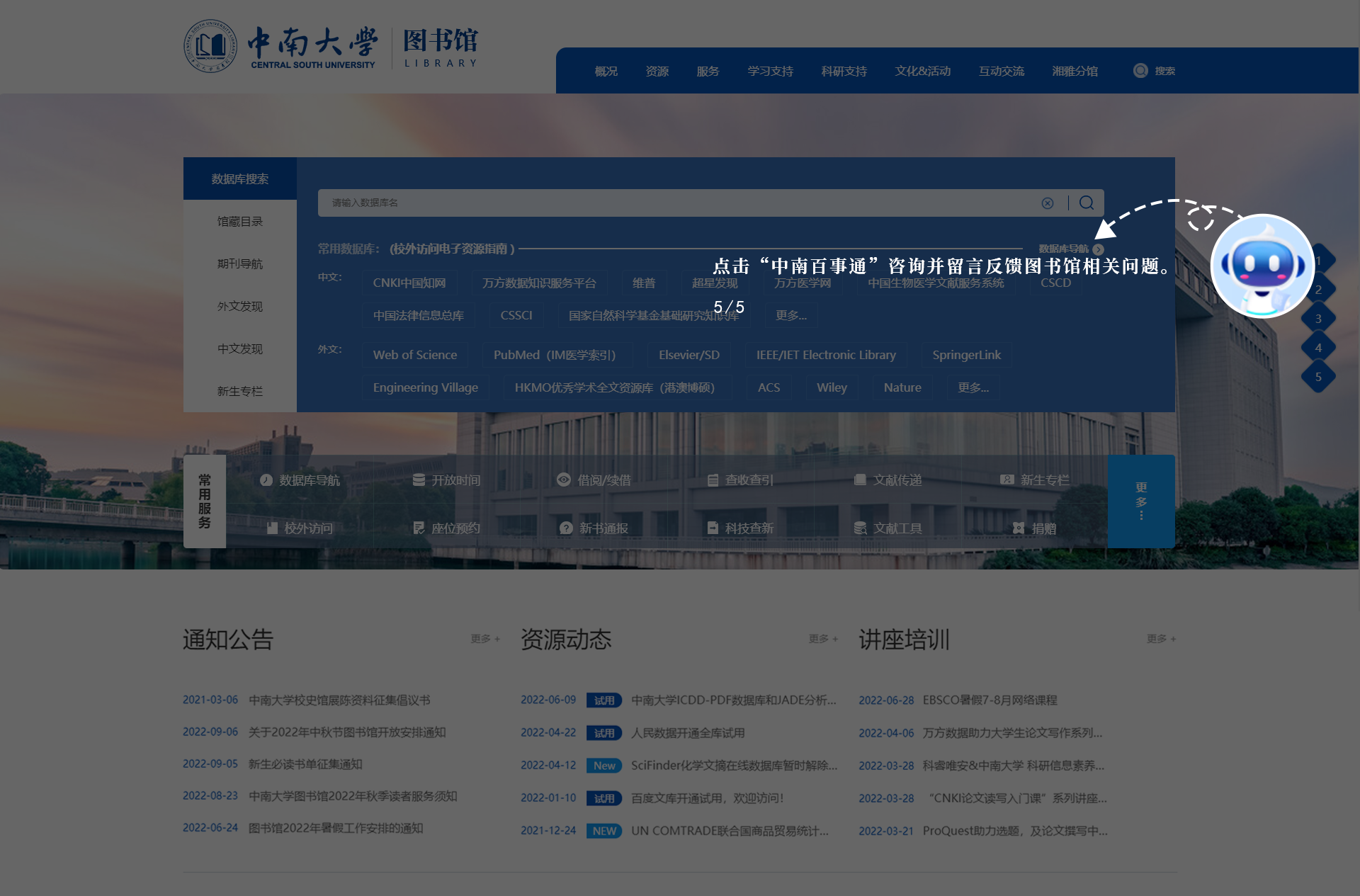Screen dimensions: 1360x896
Task: Switch to 馆藏目录 tab
Action: [x=239, y=222]
